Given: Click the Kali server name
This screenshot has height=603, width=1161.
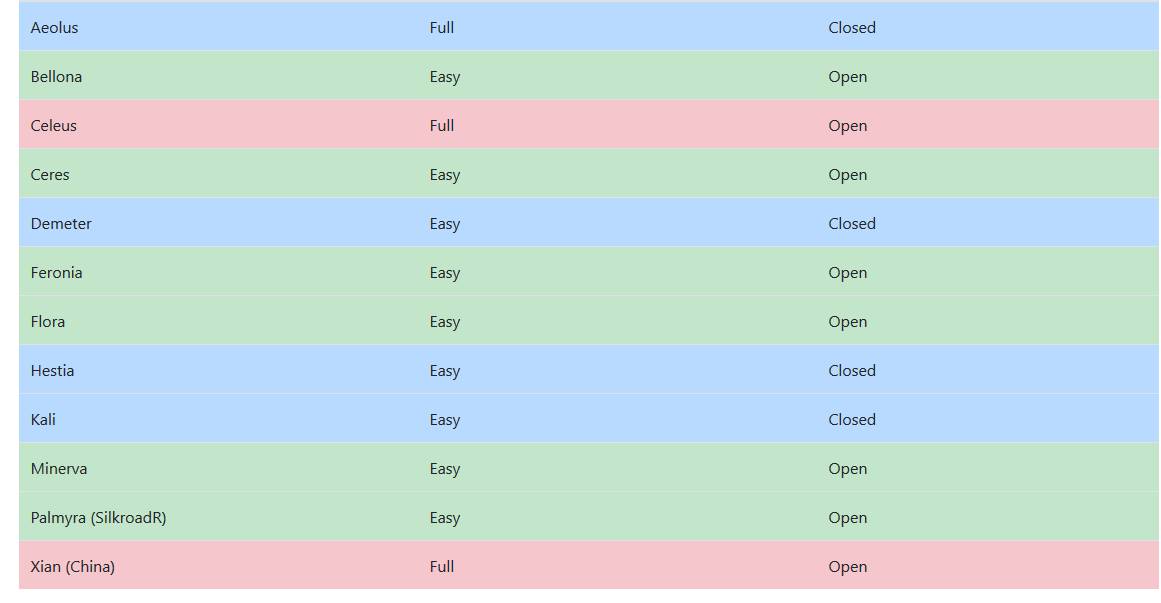Looking at the screenshot, I should point(43,420).
